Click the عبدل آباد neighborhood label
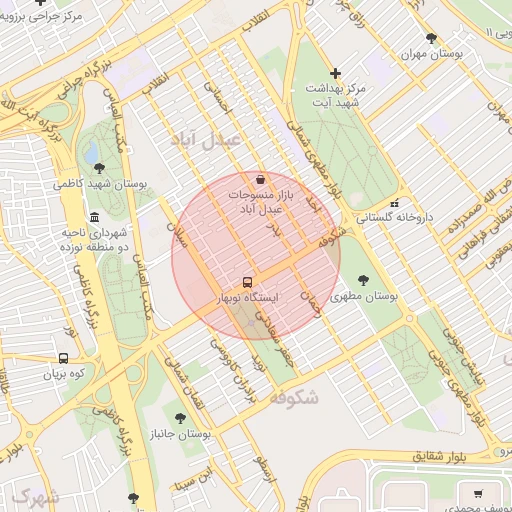This screenshot has height=512, width=512. tap(206, 140)
